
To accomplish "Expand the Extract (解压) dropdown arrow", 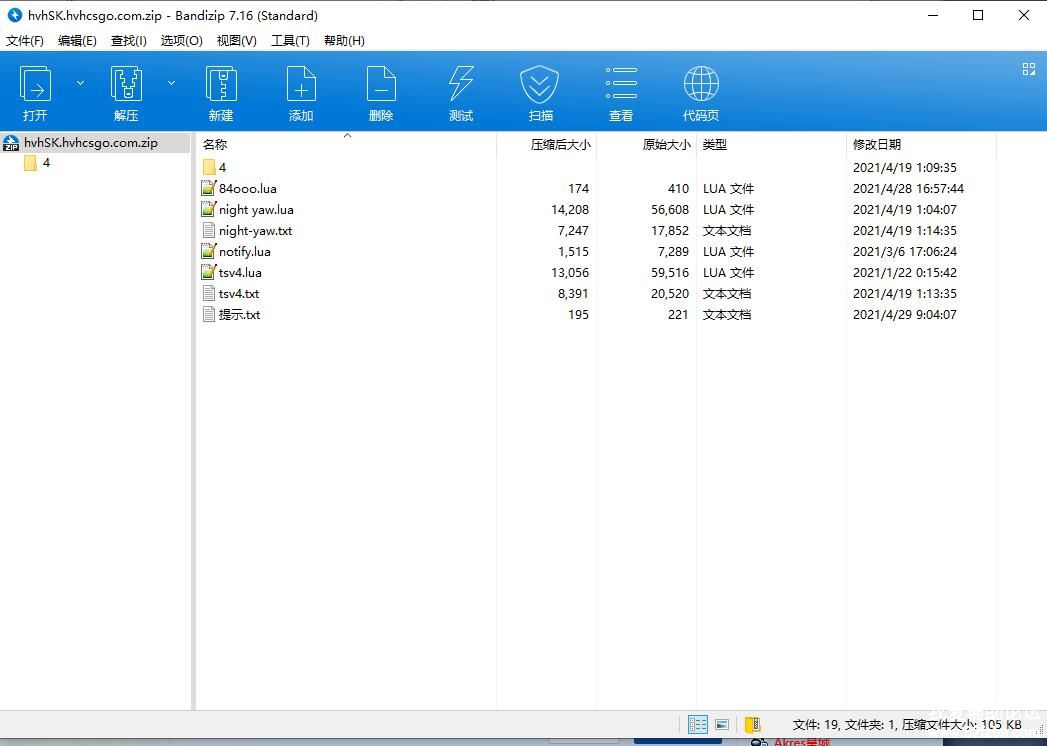I will [x=171, y=83].
